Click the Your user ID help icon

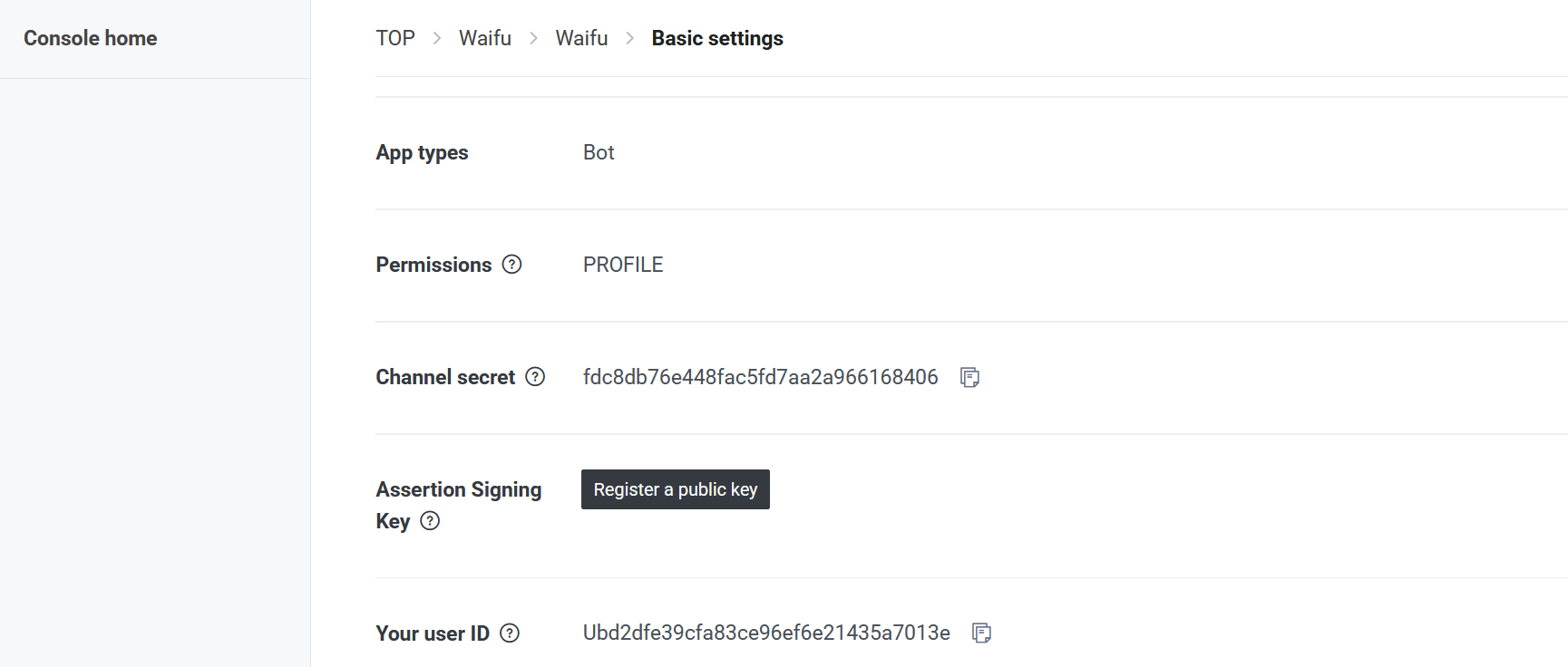511,633
